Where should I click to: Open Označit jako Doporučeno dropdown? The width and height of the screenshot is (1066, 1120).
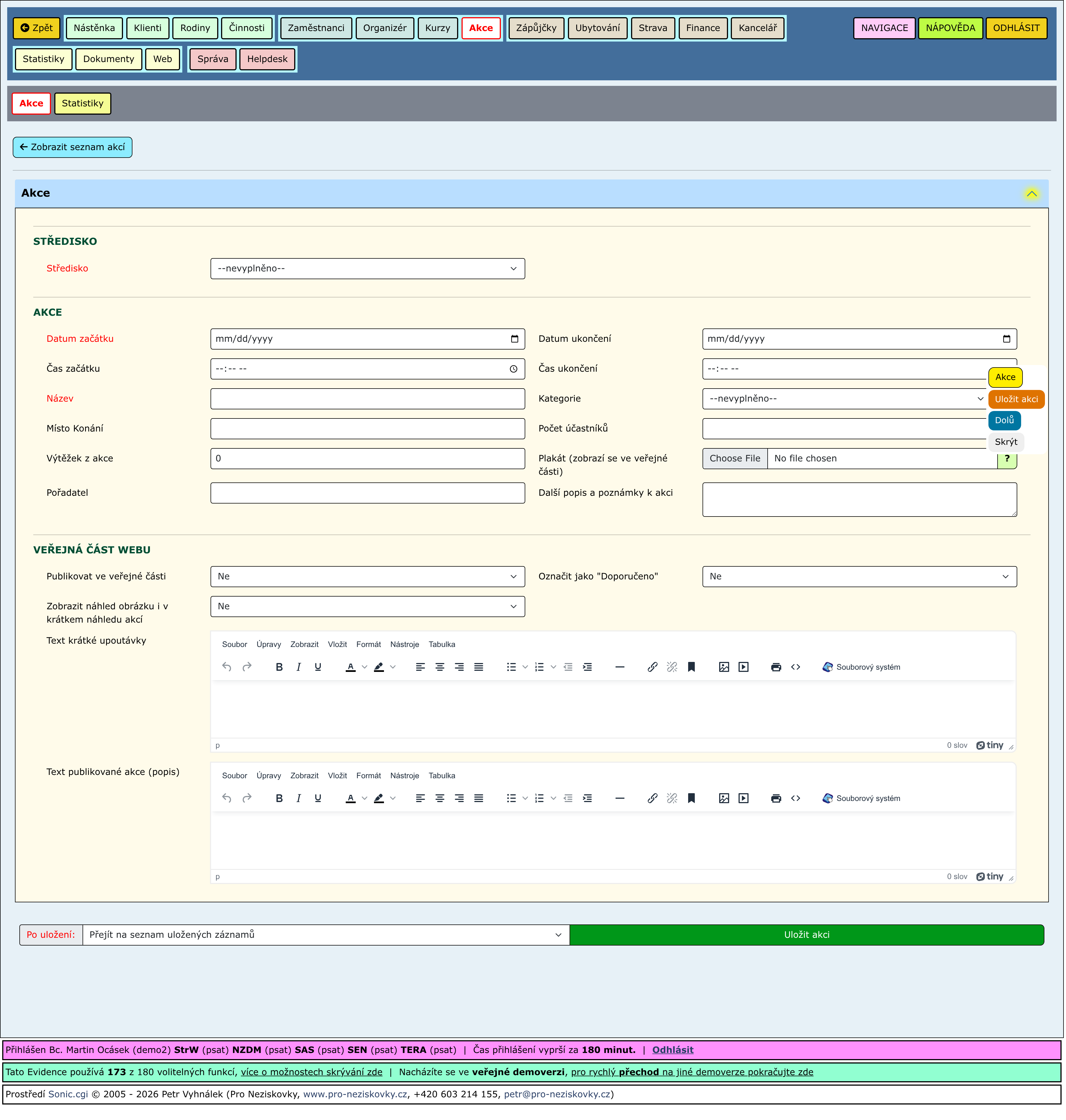point(859,576)
